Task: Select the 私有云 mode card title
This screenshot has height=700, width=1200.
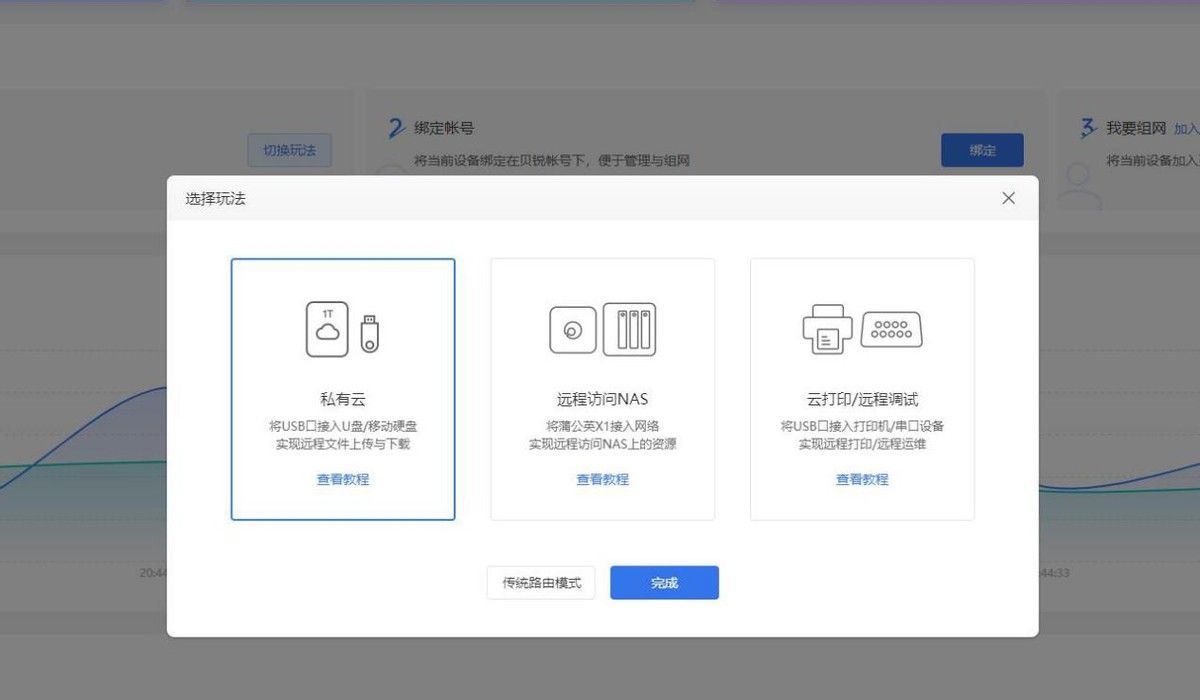Action: 342,399
